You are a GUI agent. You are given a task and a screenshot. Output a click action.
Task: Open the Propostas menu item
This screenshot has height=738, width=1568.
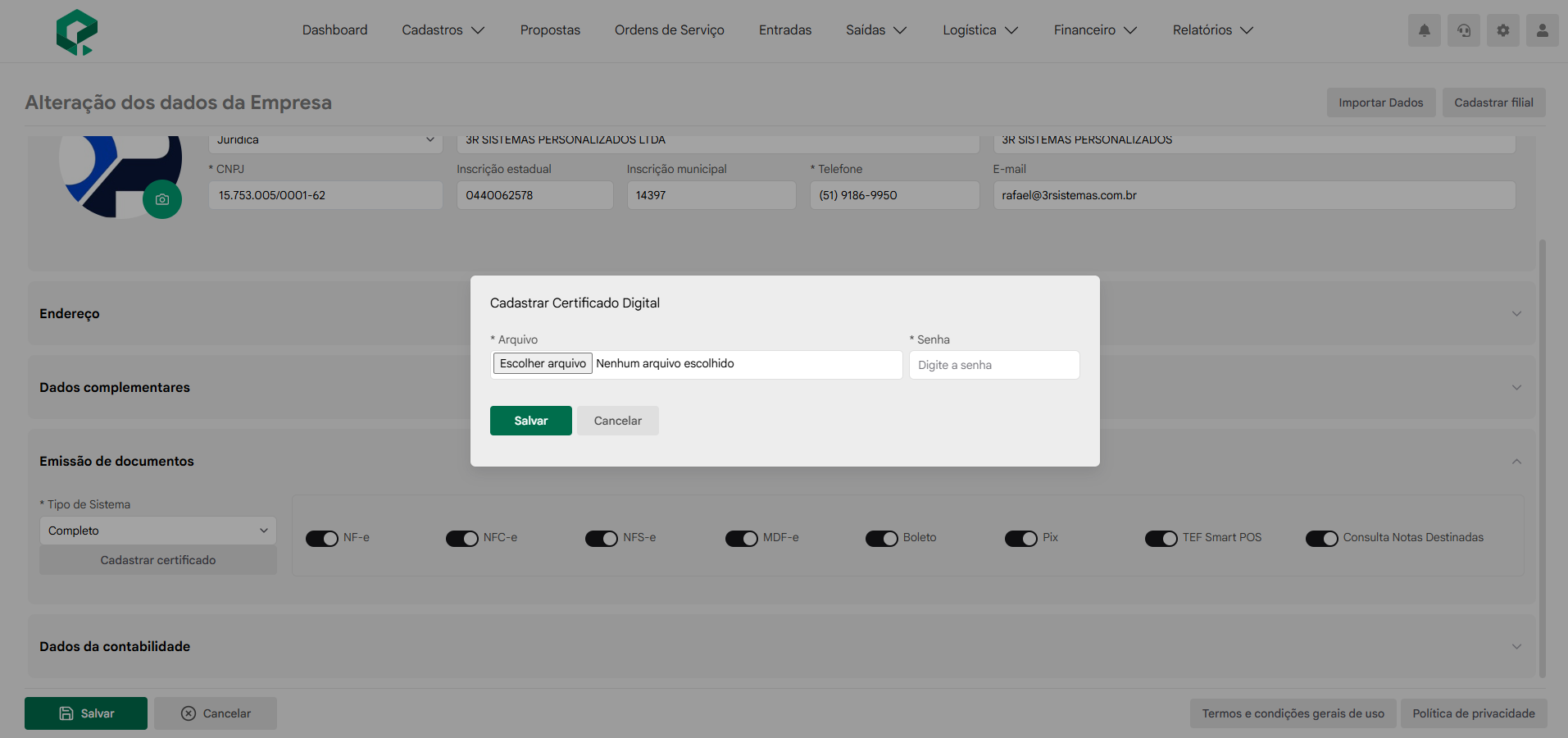tap(550, 30)
